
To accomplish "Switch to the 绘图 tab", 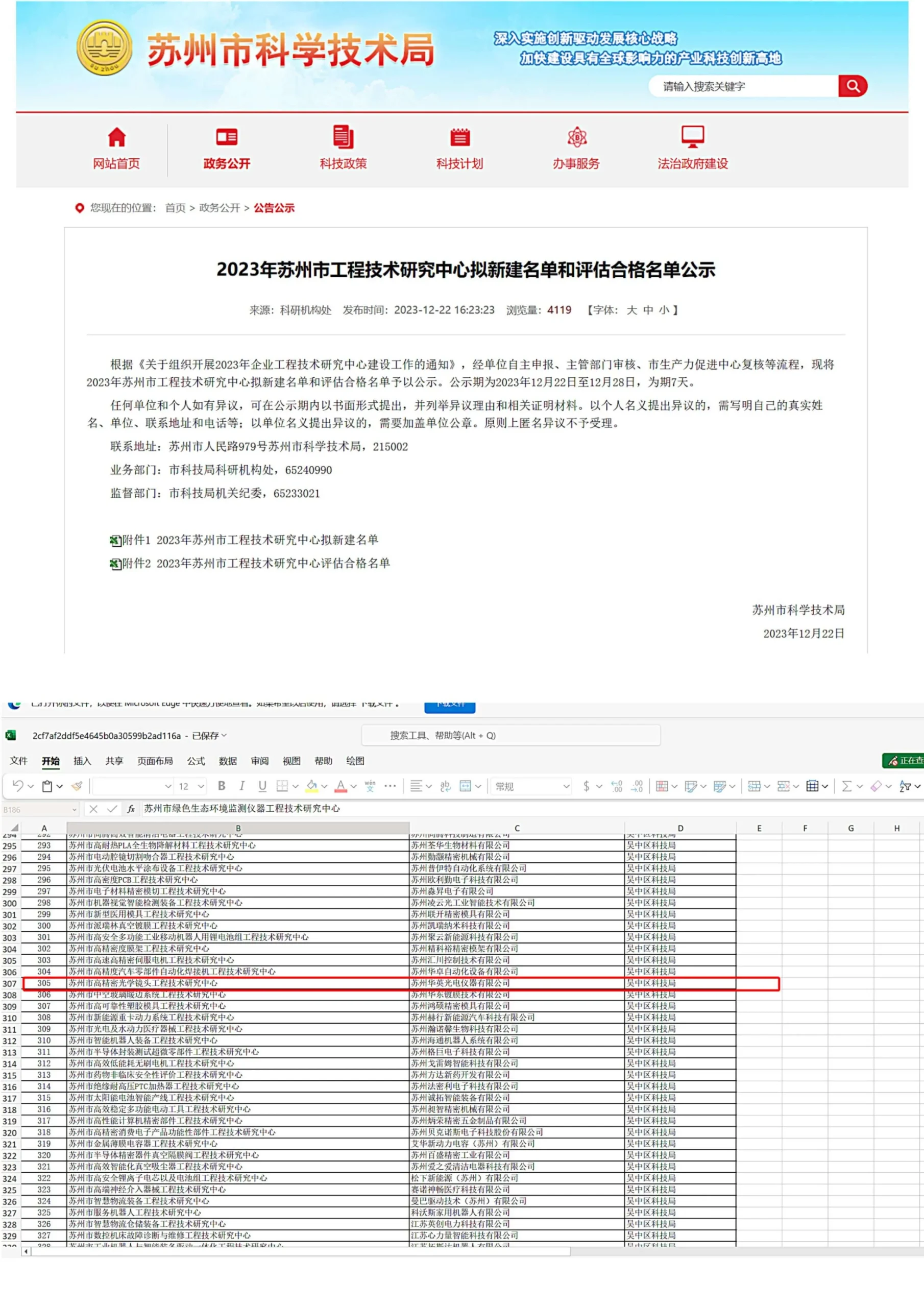I will (x=355, y=761).
